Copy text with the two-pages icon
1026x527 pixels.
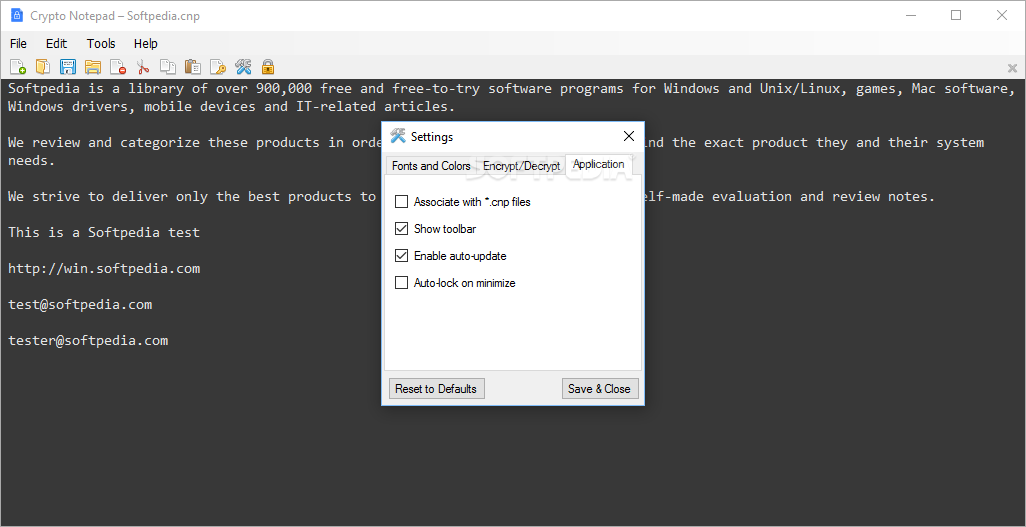click(168, 67)
